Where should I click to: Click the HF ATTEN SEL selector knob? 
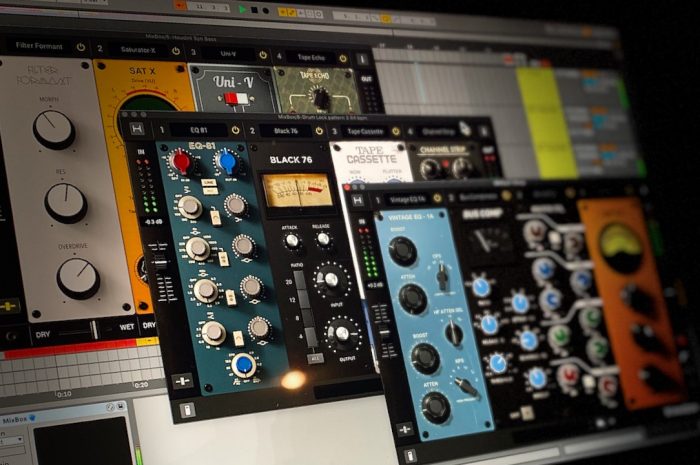click(453, 332)
